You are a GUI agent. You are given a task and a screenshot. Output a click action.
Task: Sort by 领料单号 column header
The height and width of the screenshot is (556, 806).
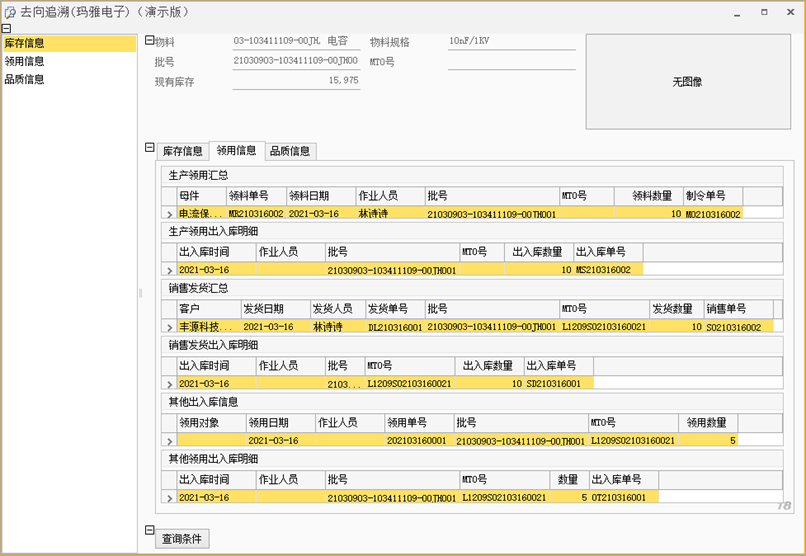[255, 196]
